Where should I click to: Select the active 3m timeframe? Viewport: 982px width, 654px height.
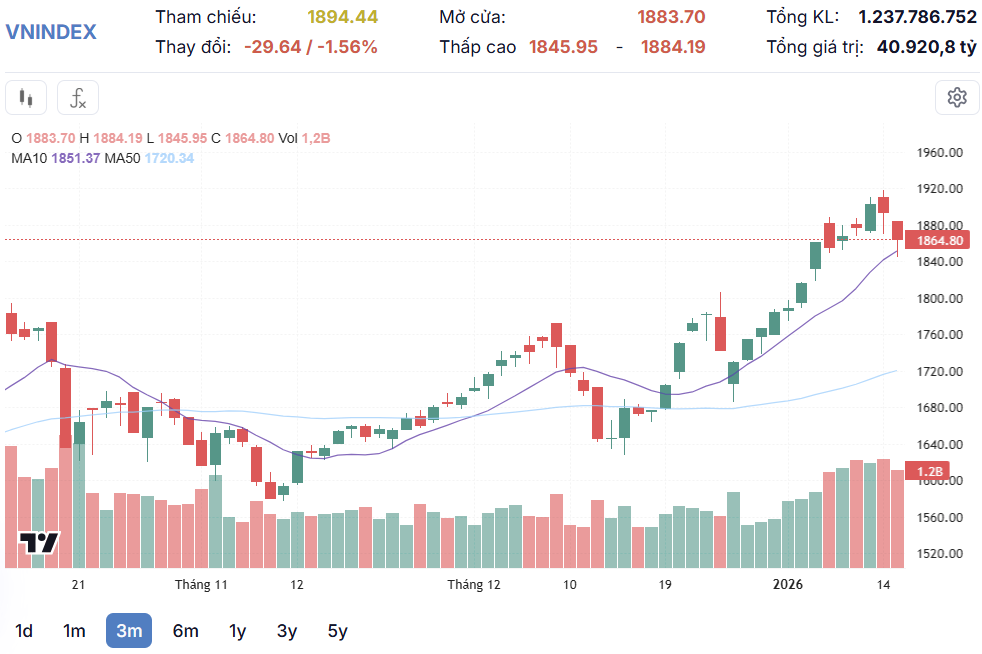129,631
